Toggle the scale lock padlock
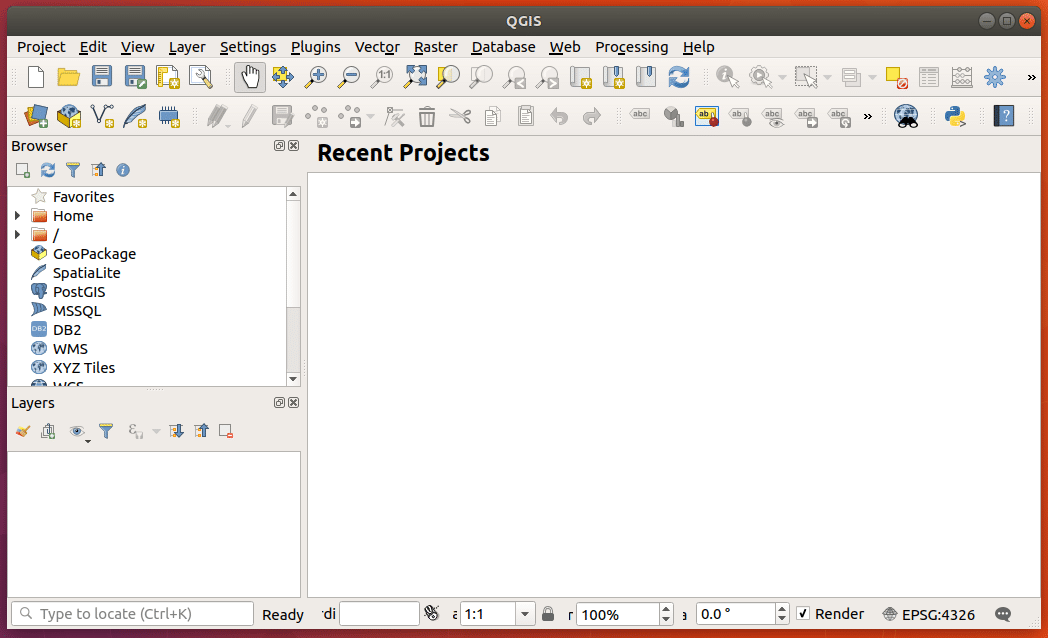 coord(548,613)
